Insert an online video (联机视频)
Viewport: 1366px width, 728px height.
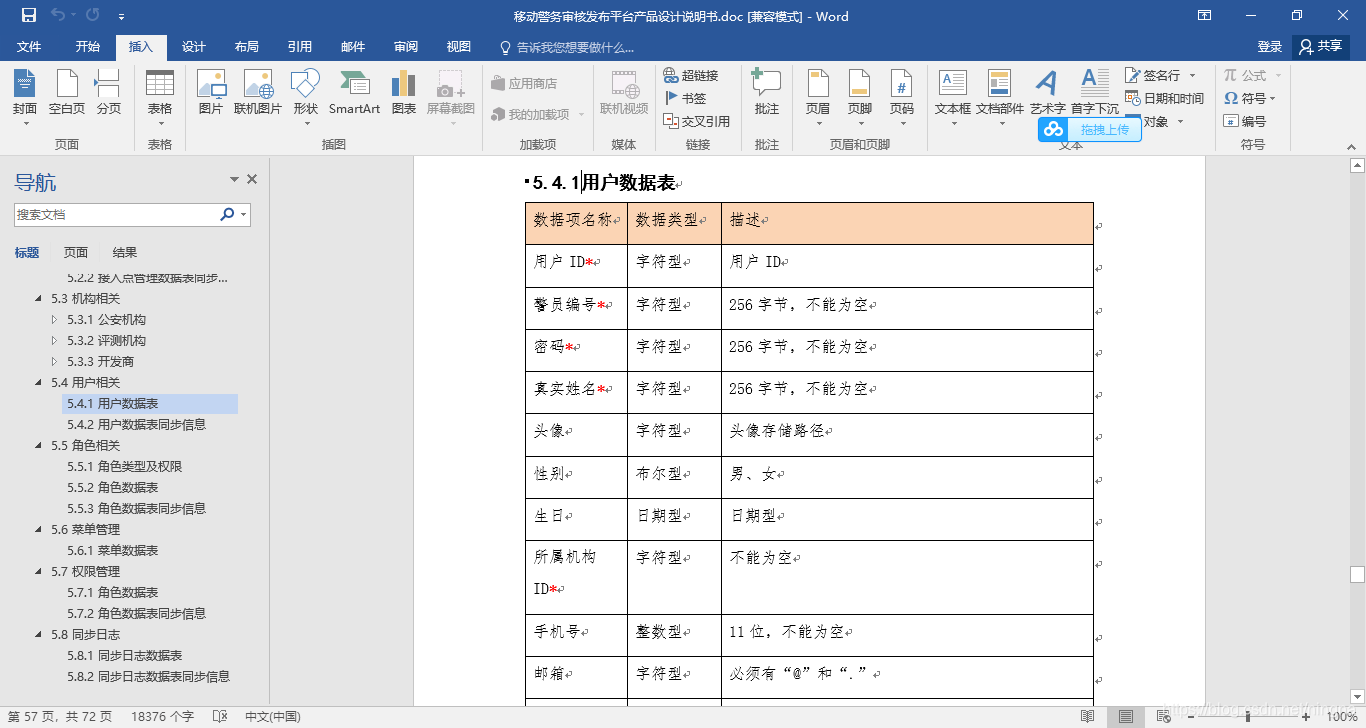[x=624, y=92]
